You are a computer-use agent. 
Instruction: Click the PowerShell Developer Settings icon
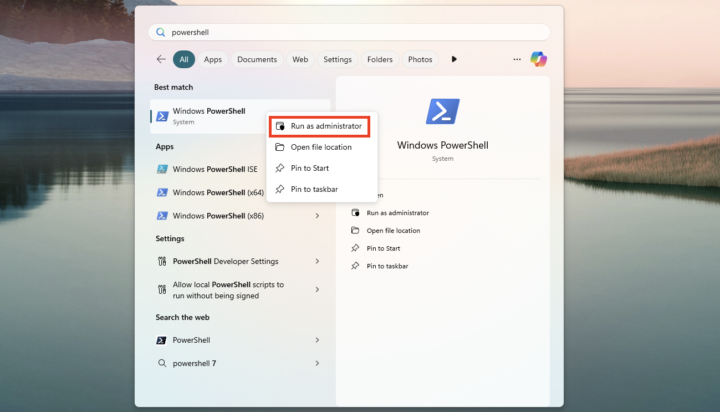162,261
